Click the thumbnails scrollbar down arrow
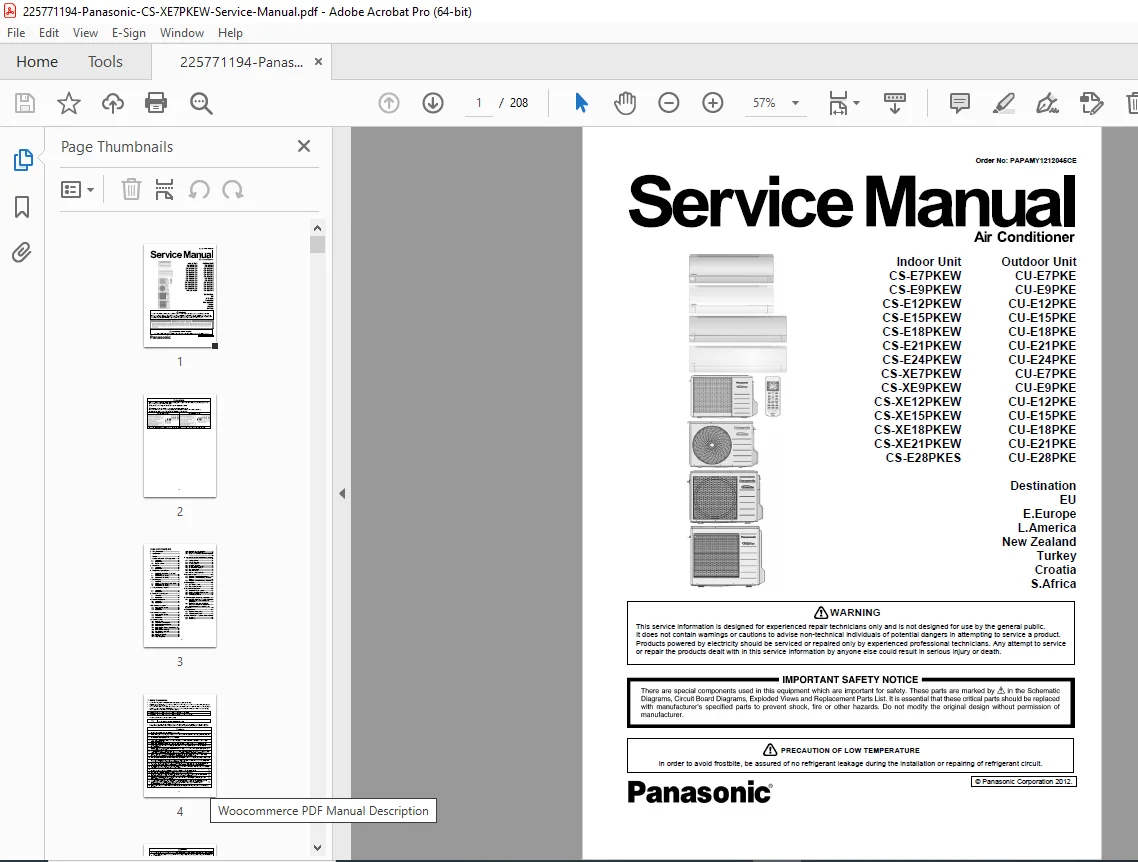This screenshot has height=862, width=1138. pyautogui.click(x=317, y=847)
